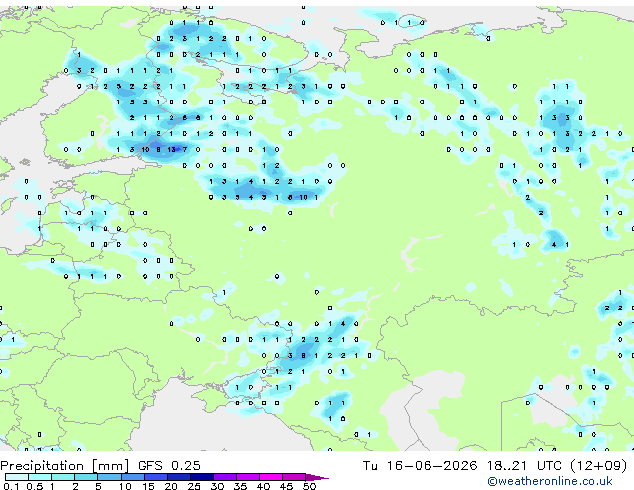The height and width of the screenshot is (490, 634).
Task: Click the date 'Tu 16-06-2026'
Action: [420, 466]
